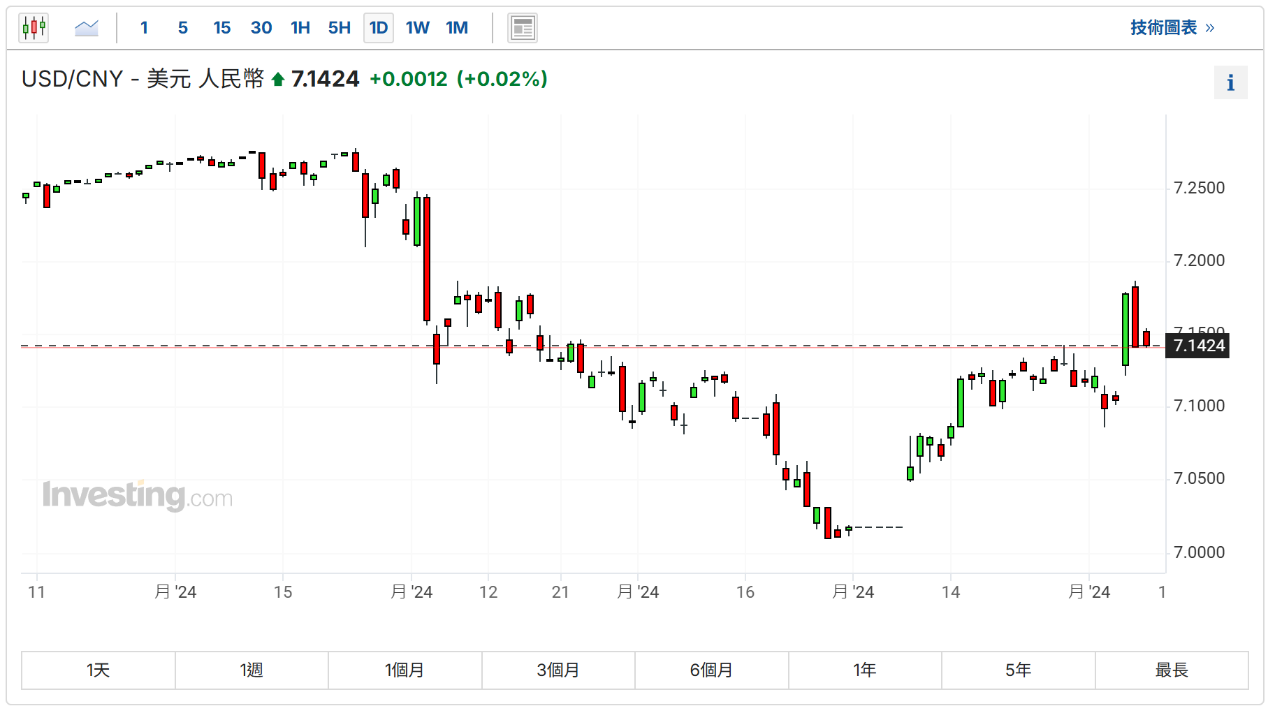Click the 7.1424 current price label
The image size is (1268, 713).
pyautogui.click(x=1199, y=346)
